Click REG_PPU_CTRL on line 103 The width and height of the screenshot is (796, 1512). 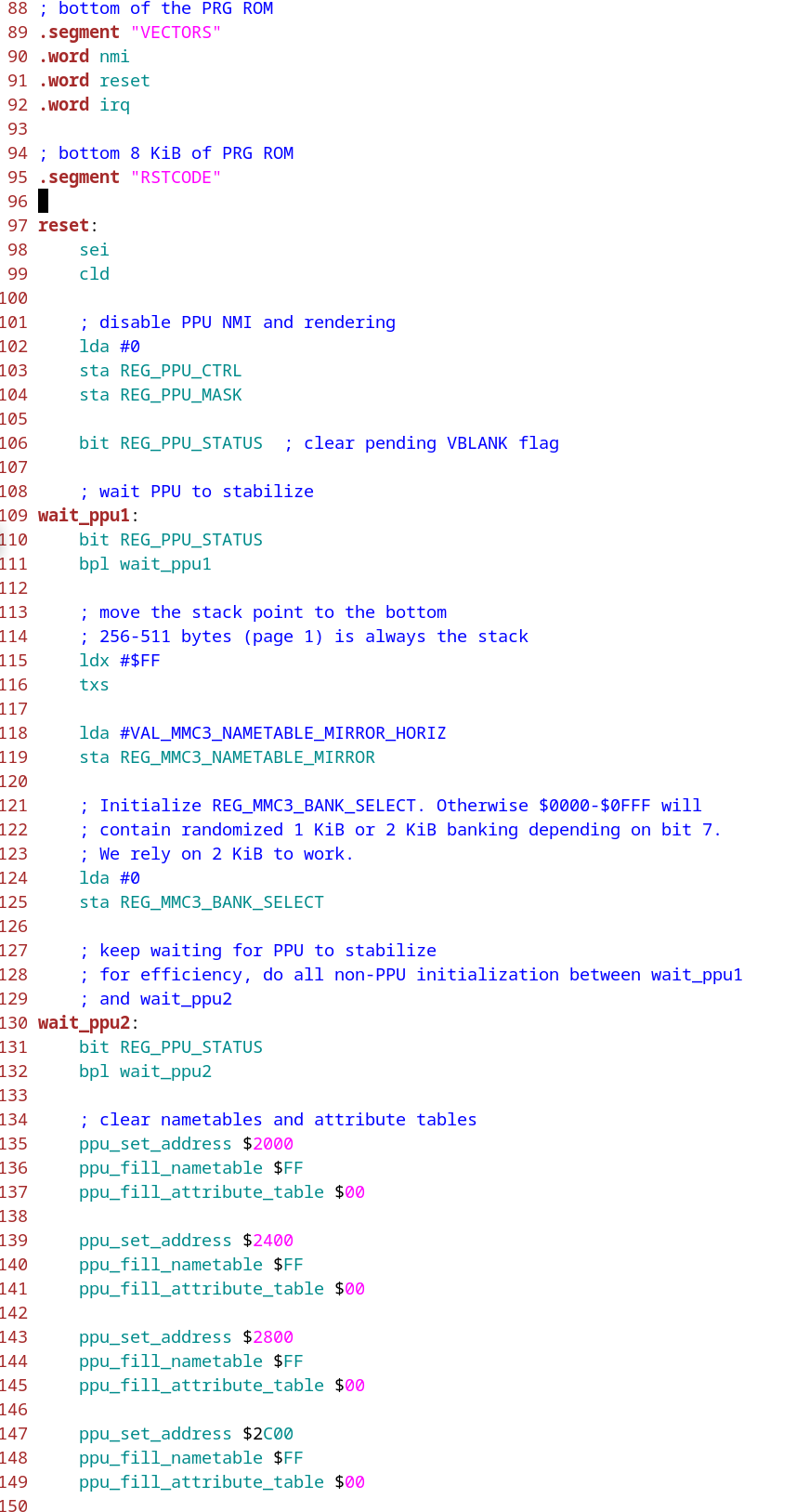(180, 370)
